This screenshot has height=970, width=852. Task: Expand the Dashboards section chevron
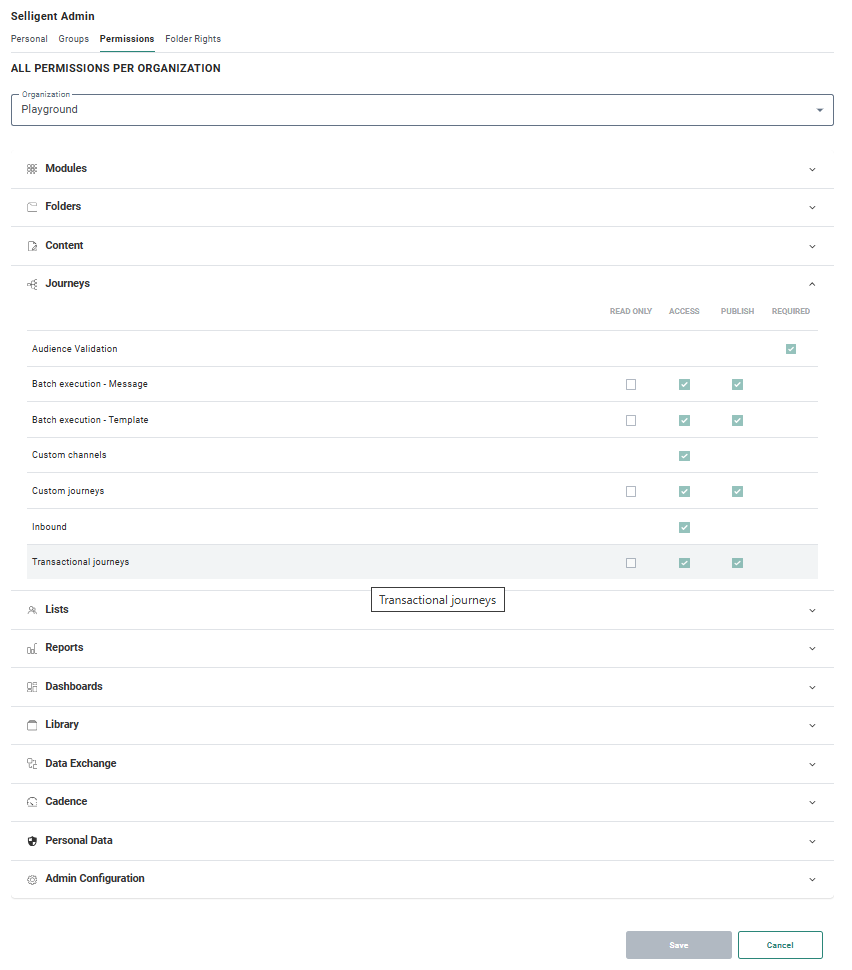point(812,687)
